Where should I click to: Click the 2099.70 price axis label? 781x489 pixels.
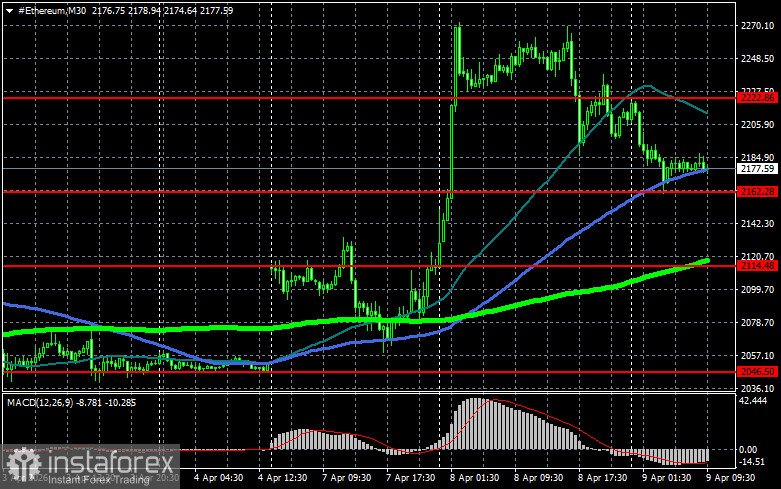point(757,290)
